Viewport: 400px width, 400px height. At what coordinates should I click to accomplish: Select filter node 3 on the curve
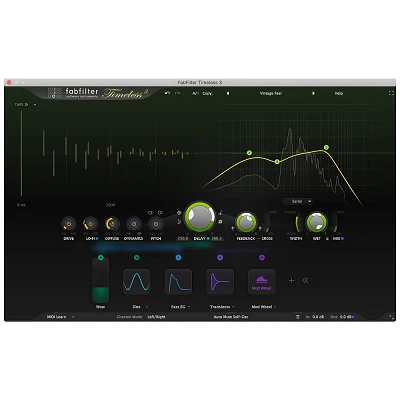coord(326,147)
